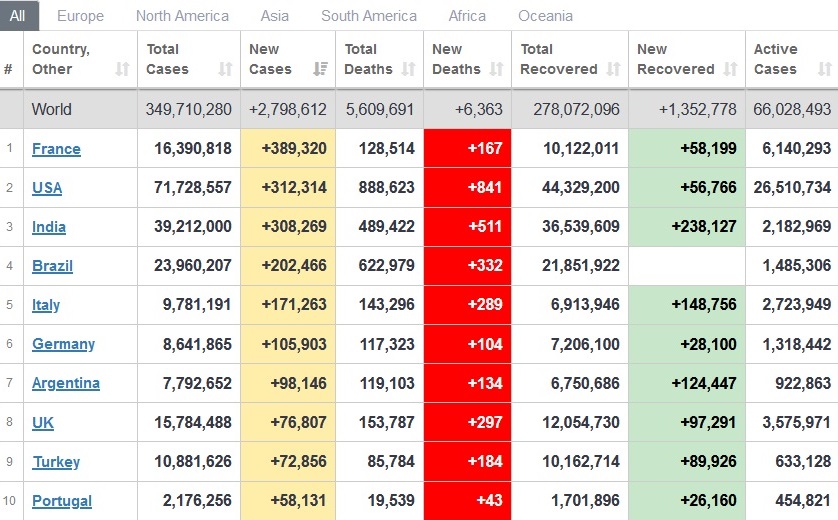The image size is (838, 520).
Task: Click New Cases sort arrows icon
Action: point(321,69)
